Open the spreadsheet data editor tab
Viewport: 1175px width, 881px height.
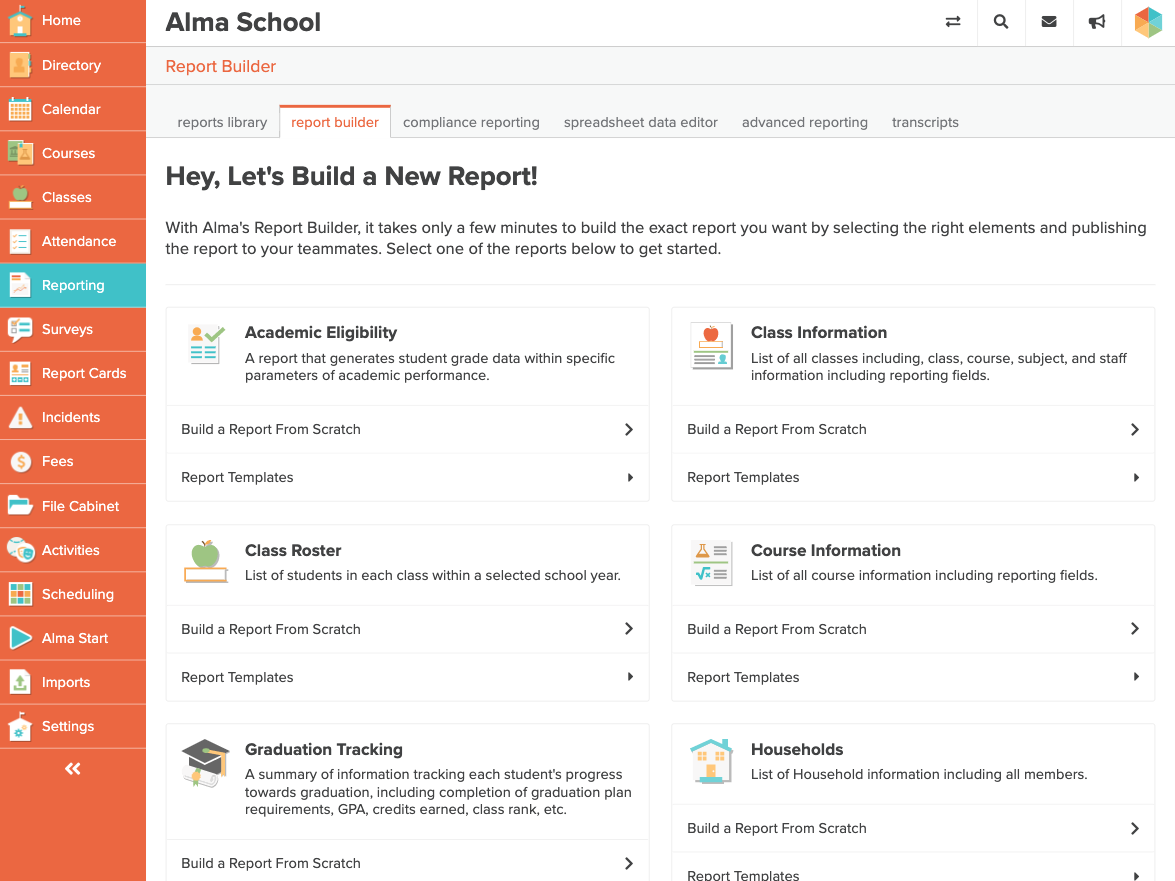[640, 122]
